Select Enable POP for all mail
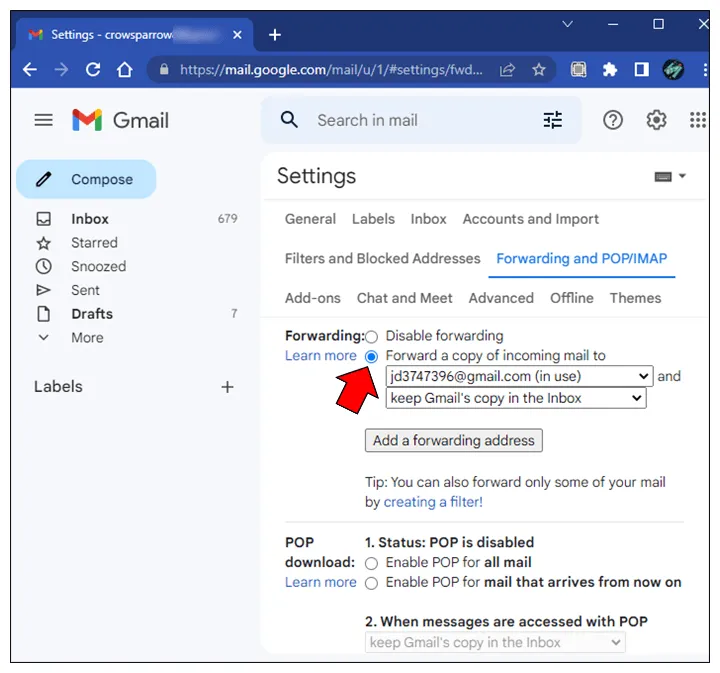 [x=371, y=563]
